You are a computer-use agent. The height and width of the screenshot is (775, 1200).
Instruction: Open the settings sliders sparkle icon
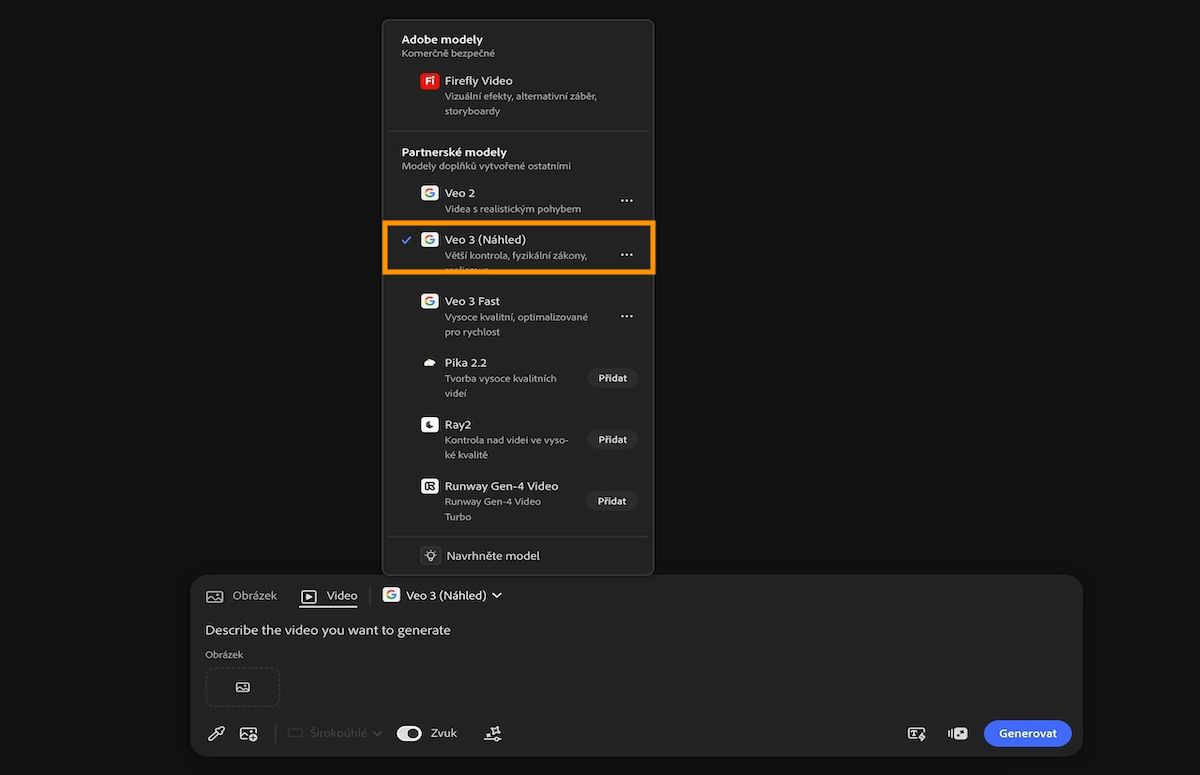point(493,734)
